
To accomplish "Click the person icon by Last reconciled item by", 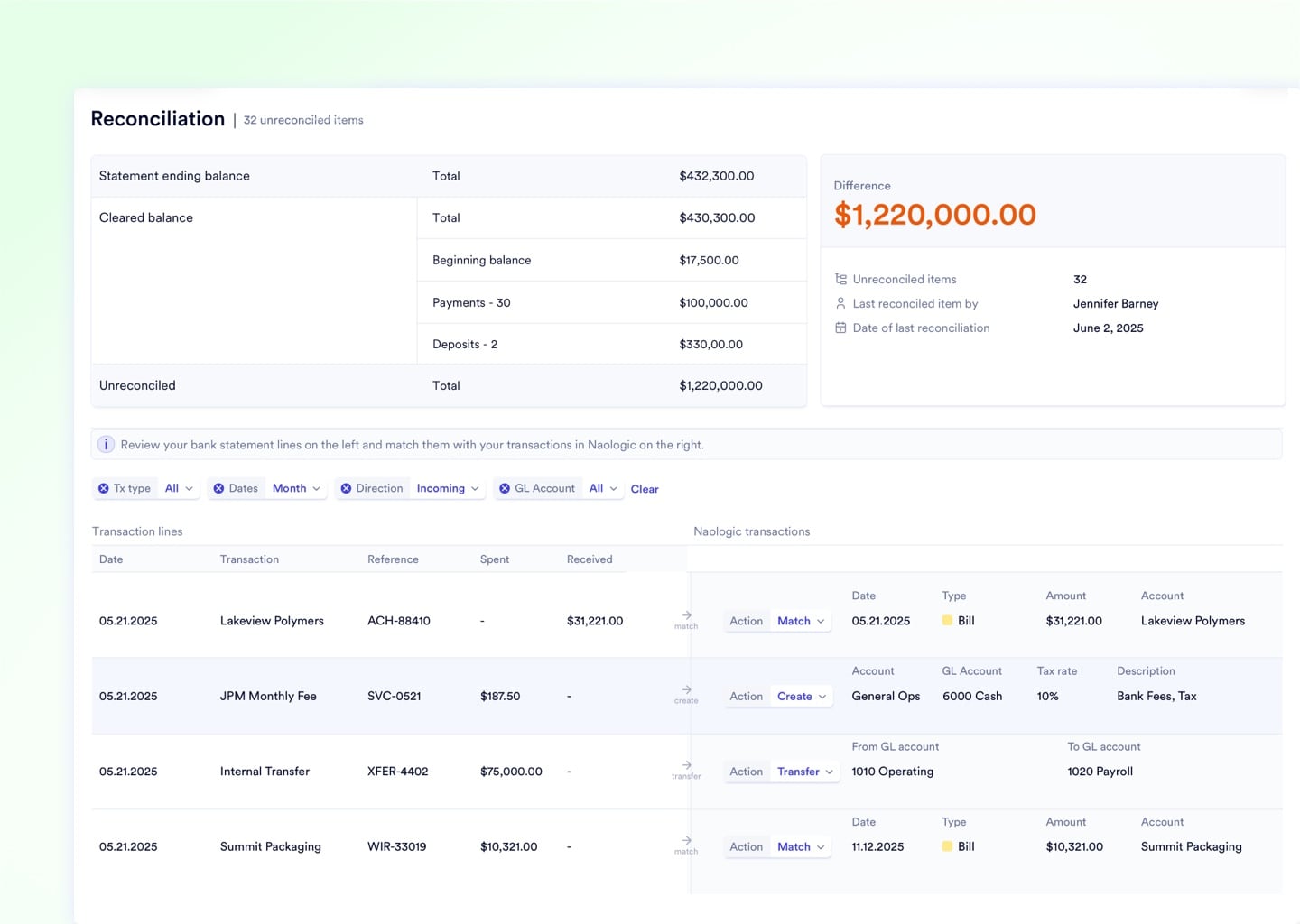I will point(840,303).
